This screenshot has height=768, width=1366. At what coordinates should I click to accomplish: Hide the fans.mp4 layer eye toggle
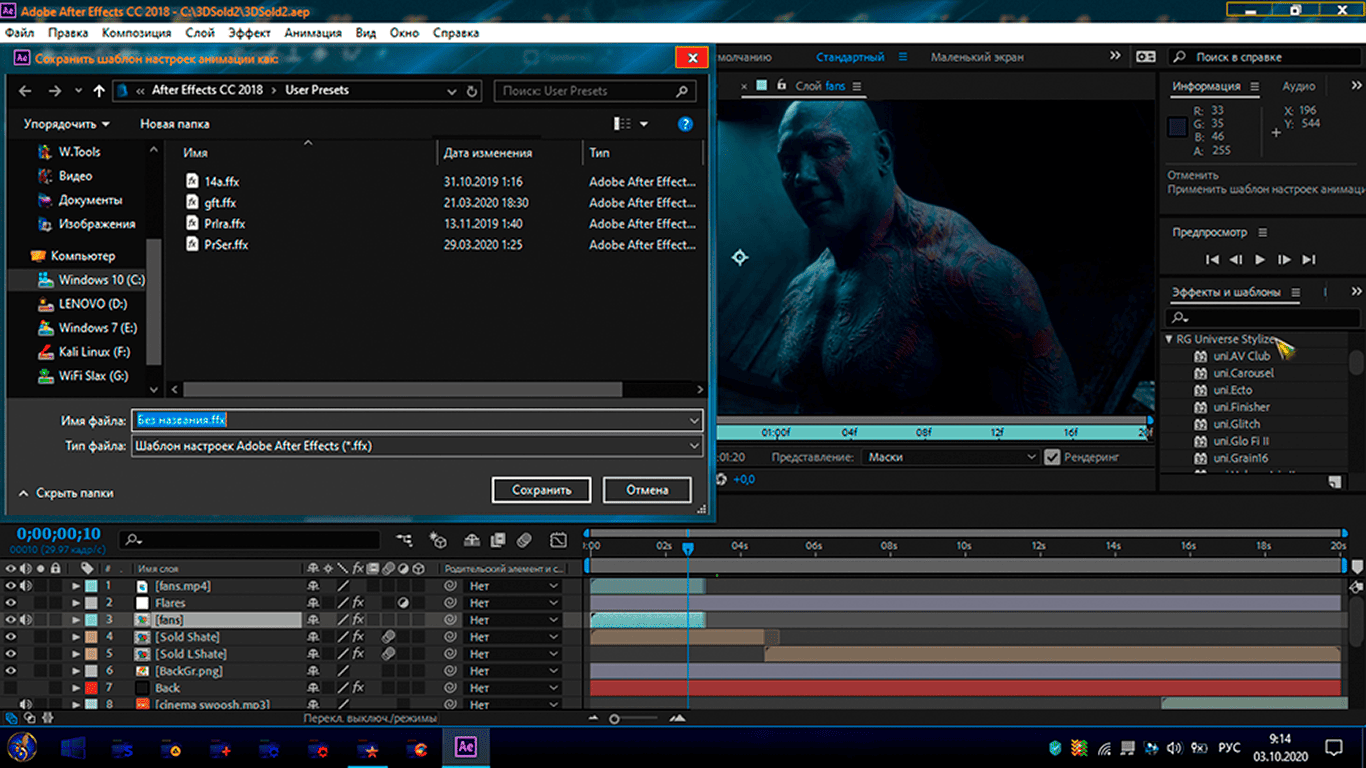click(11, 586)
